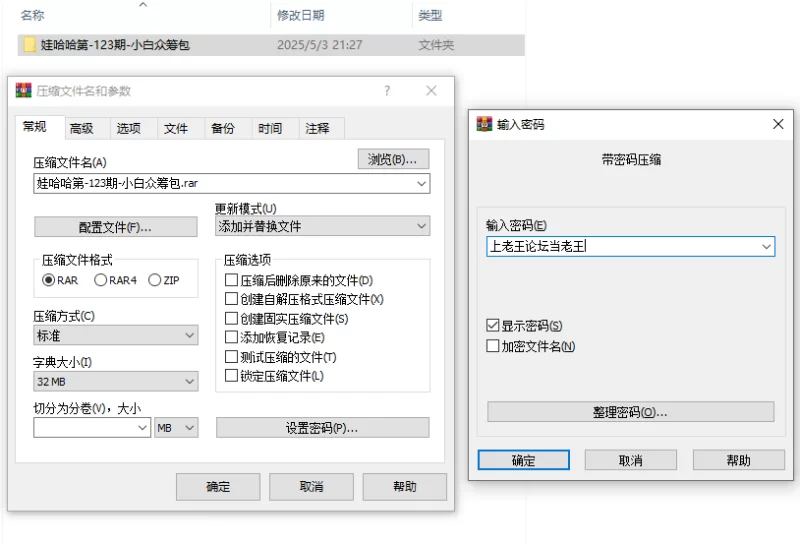Click 整理密码(O)... button
800x543 pixels.
pyautogui.click(x=631, y=412)
